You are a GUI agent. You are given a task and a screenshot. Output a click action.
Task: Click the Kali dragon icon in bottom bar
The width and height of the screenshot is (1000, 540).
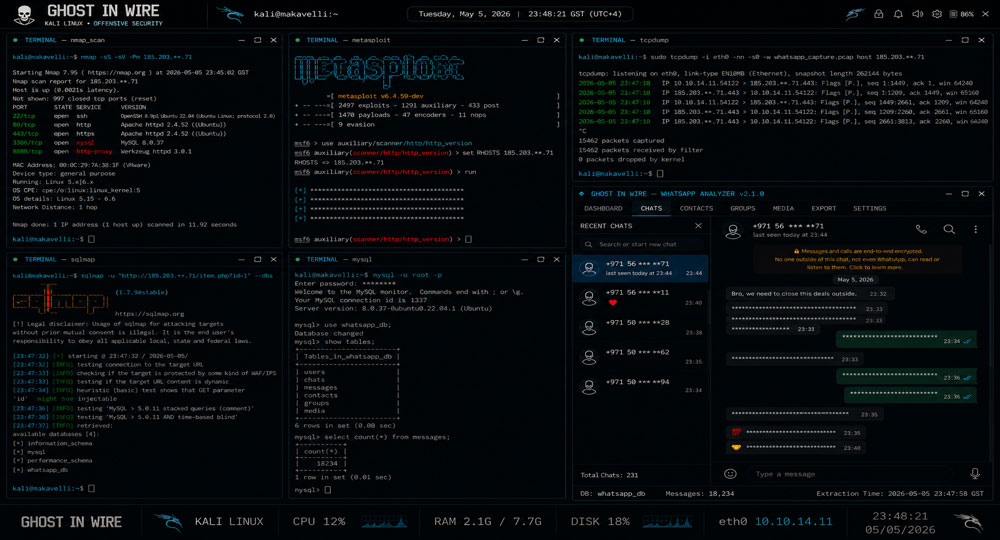pos(168,522)
